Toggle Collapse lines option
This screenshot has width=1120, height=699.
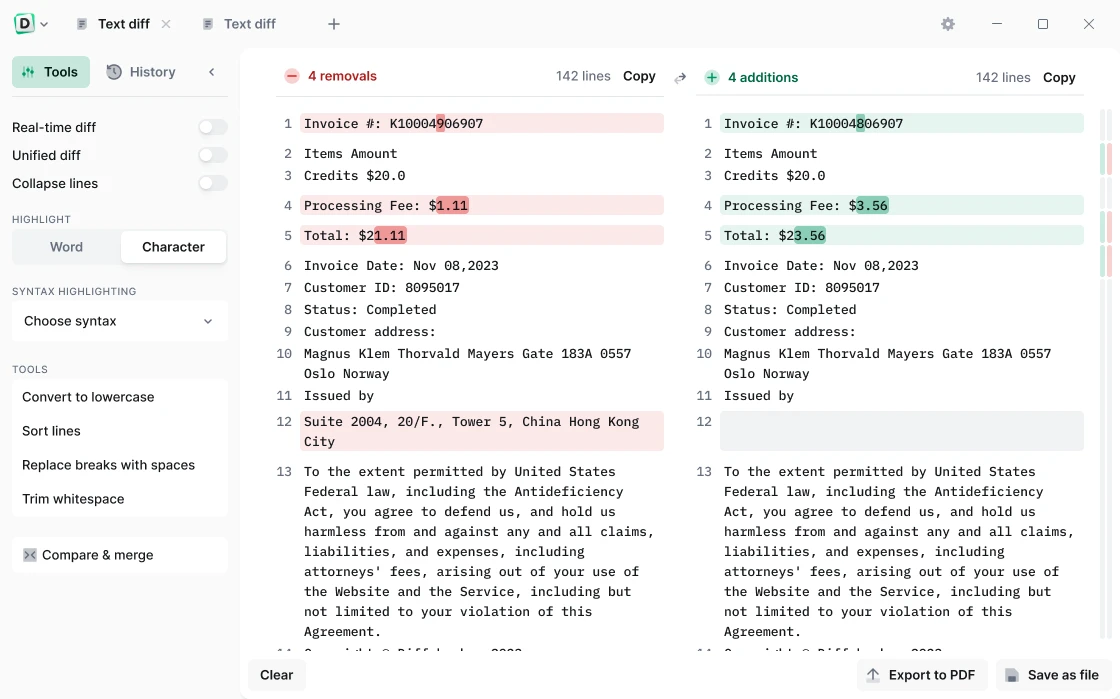coord(212,183)
